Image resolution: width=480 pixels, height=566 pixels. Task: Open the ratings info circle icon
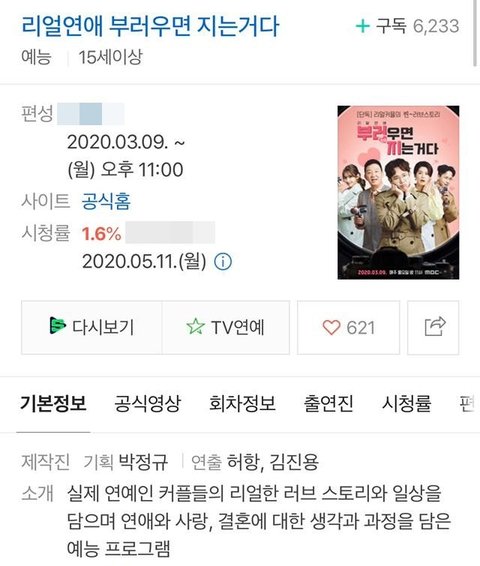[x=223, y=261]
